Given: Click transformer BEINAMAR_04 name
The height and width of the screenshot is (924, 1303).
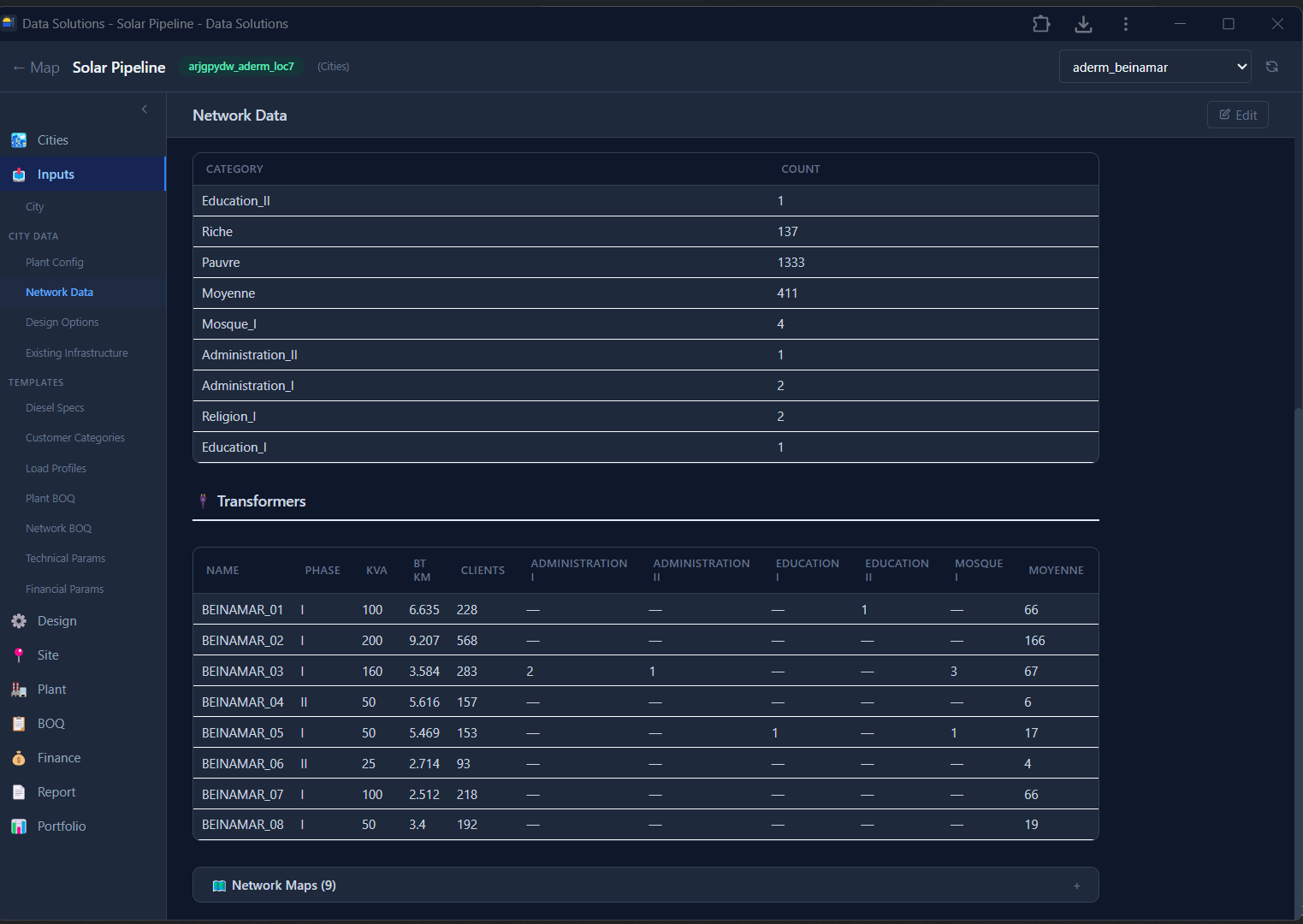Looking at the screenshot, I should pos(242,702).
